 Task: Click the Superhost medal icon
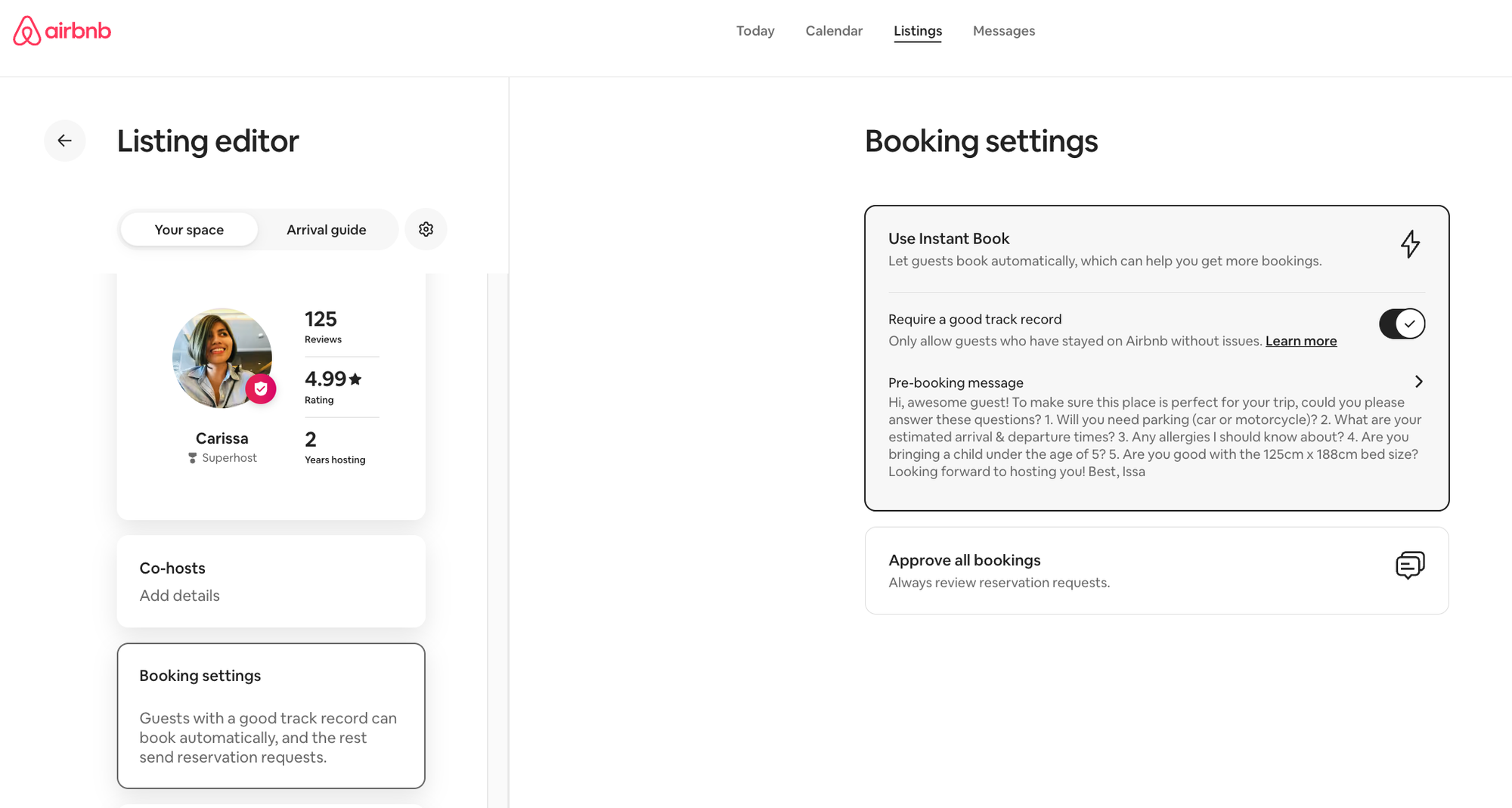coord(192,458)
